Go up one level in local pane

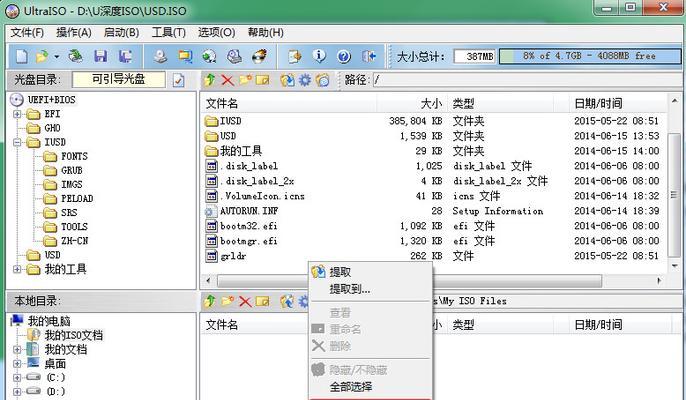coord(210,301)
